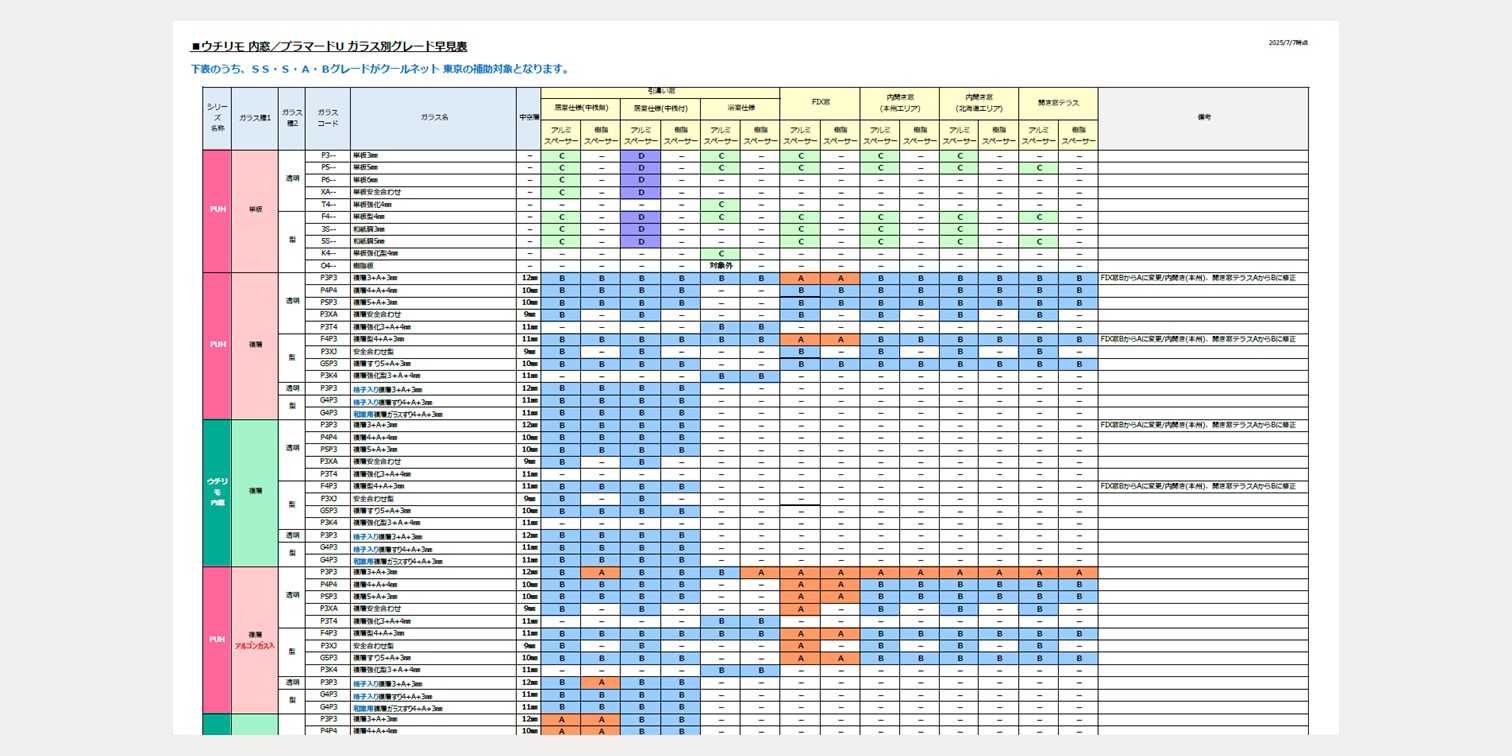Viewport: 1512px width, 756px height.
Task: Select the 居室仕様(中桟無) sub-header
Action: [580, 107]
